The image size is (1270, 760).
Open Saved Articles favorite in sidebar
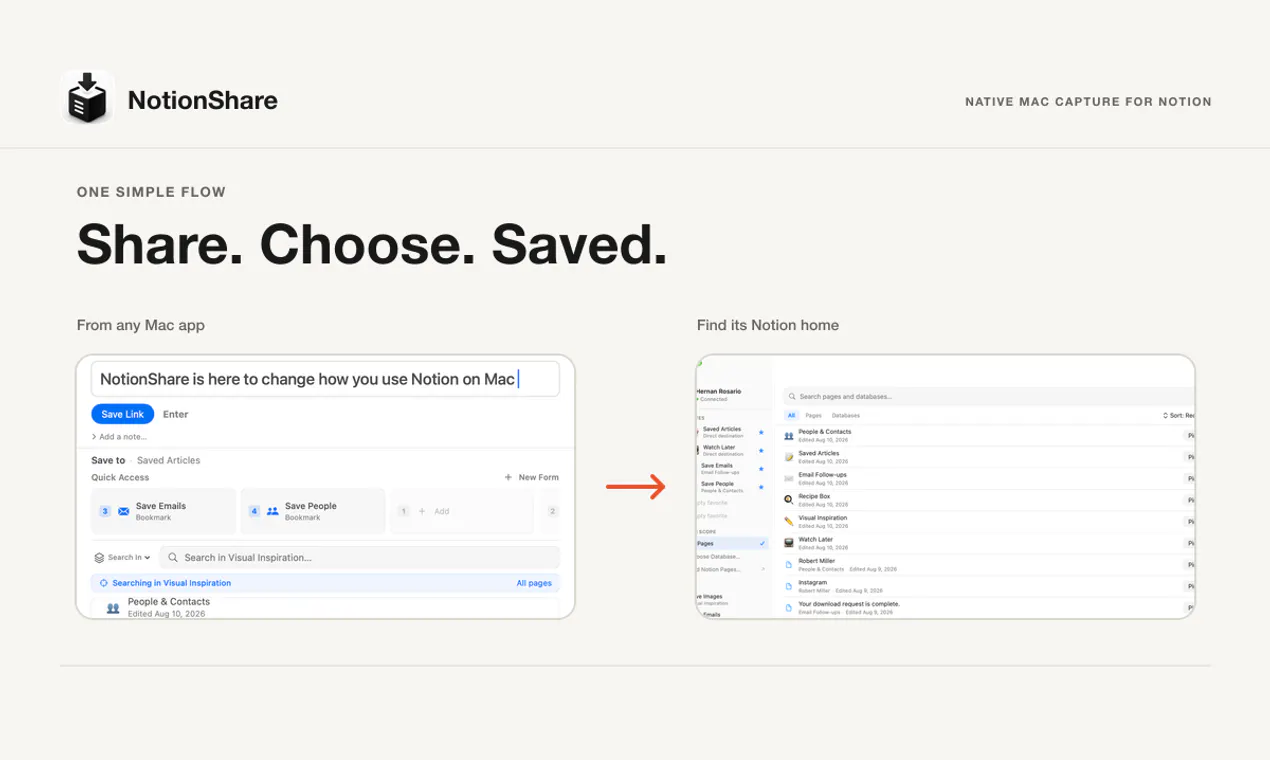pos(722,432)
